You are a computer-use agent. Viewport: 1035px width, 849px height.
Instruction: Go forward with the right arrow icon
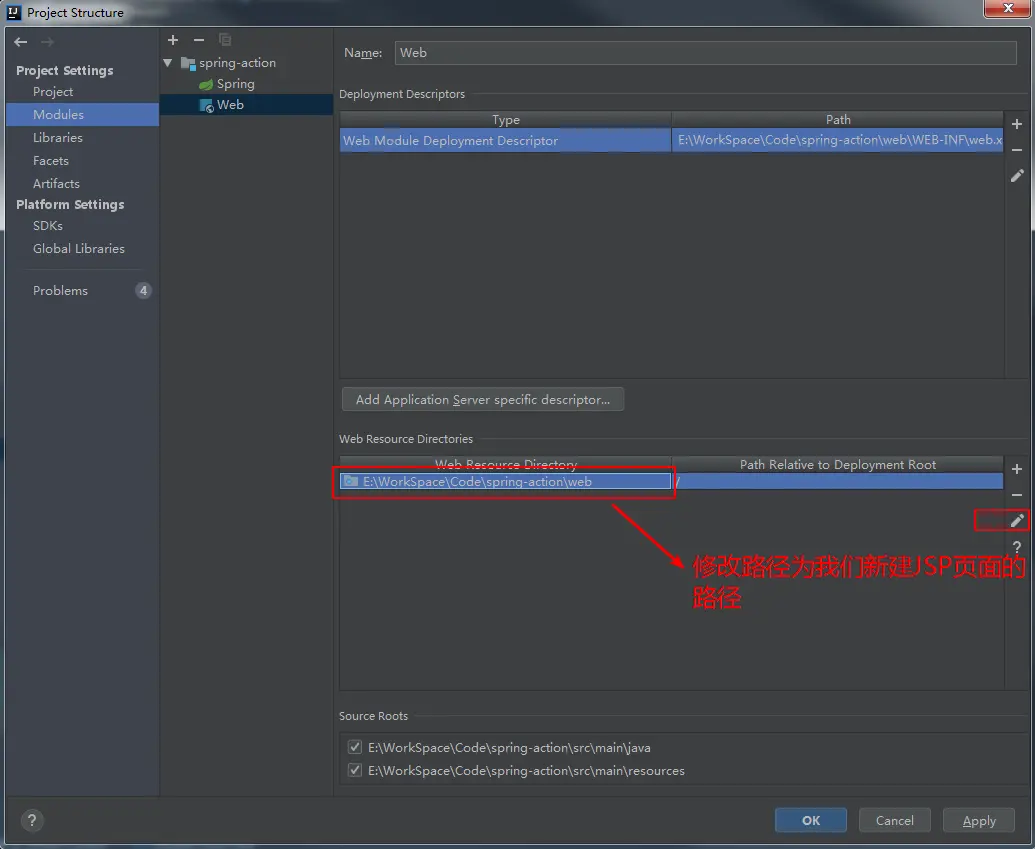pyautogui.click(x=47, y=42)
